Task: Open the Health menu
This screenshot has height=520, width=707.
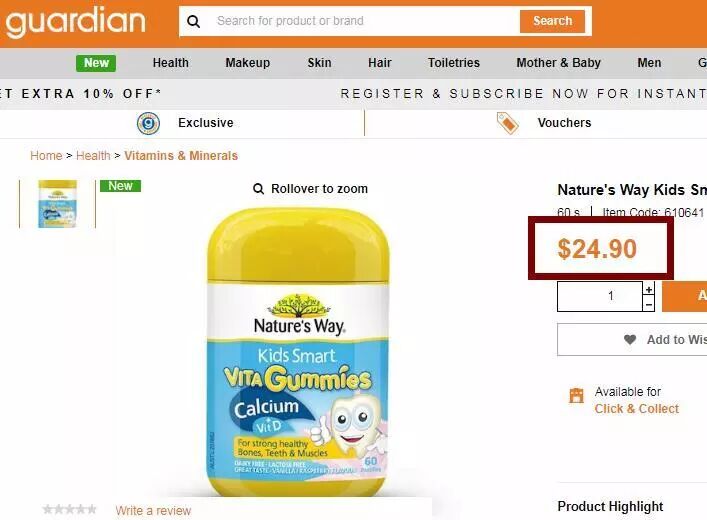Action: click(x=170, y=63)
